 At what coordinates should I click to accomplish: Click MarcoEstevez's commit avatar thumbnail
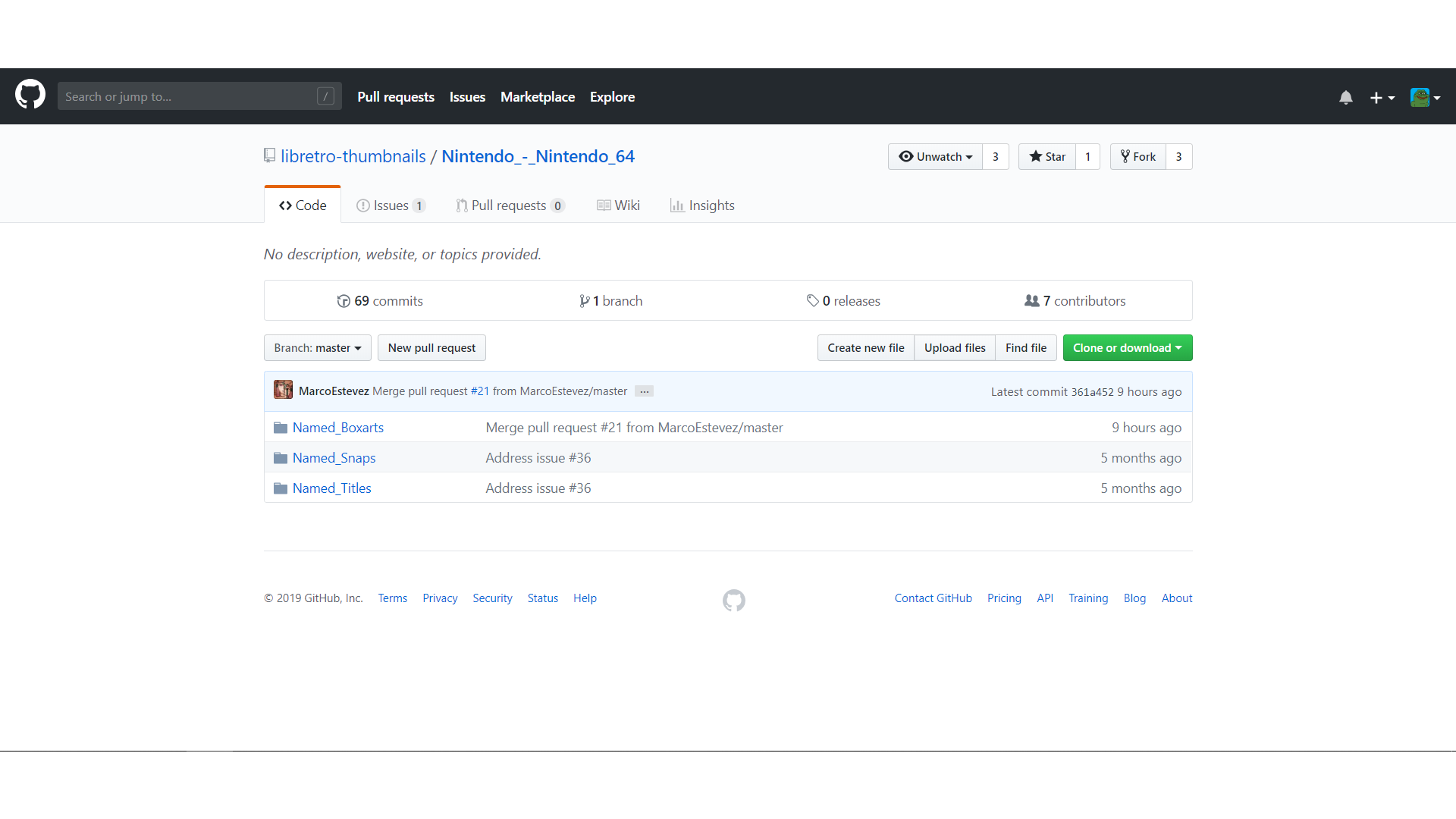[283, 391]
